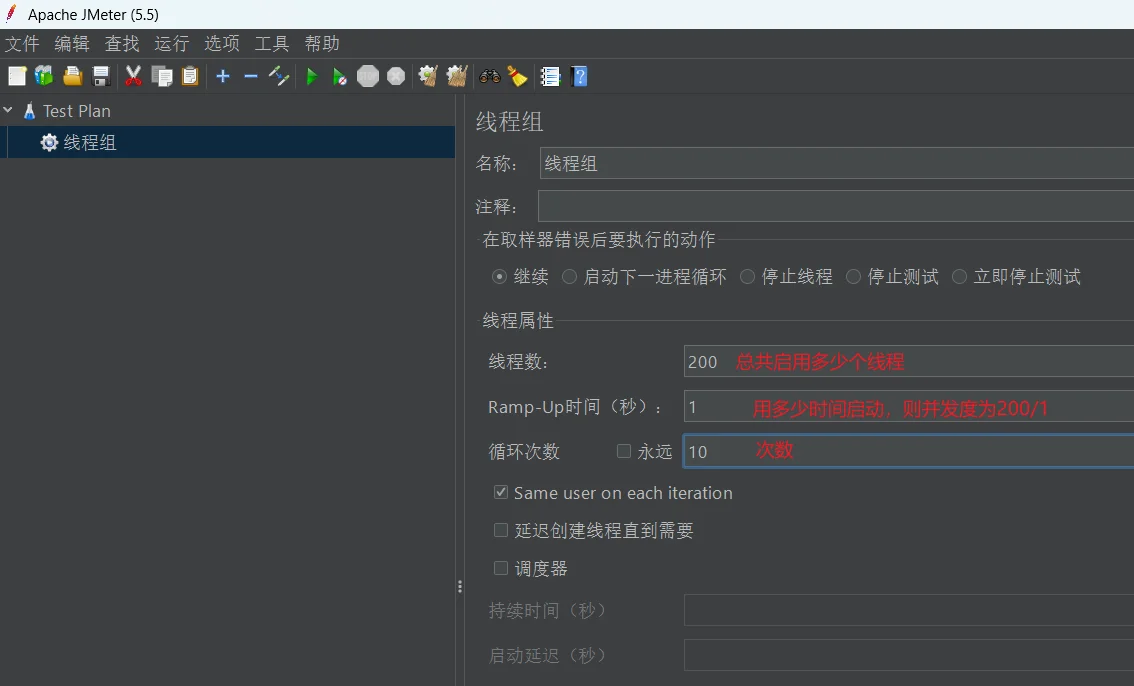The height and width of the screenshot is (686, 1134).
Task: Click the 持续时间（秒） field
Action: point(909,610)
